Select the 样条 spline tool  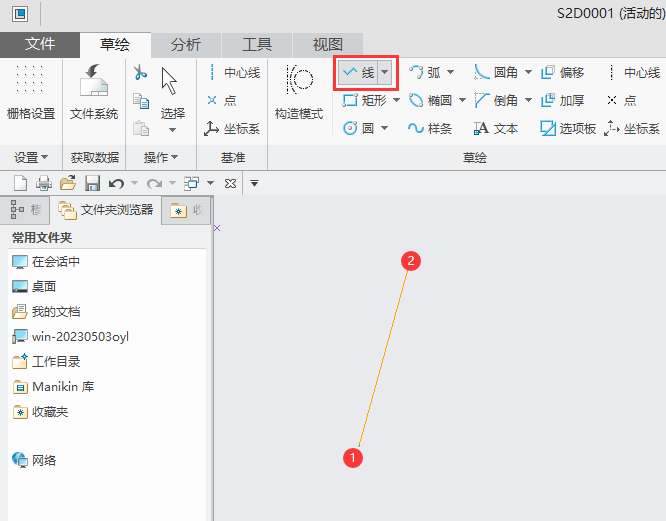click(430, 128)
